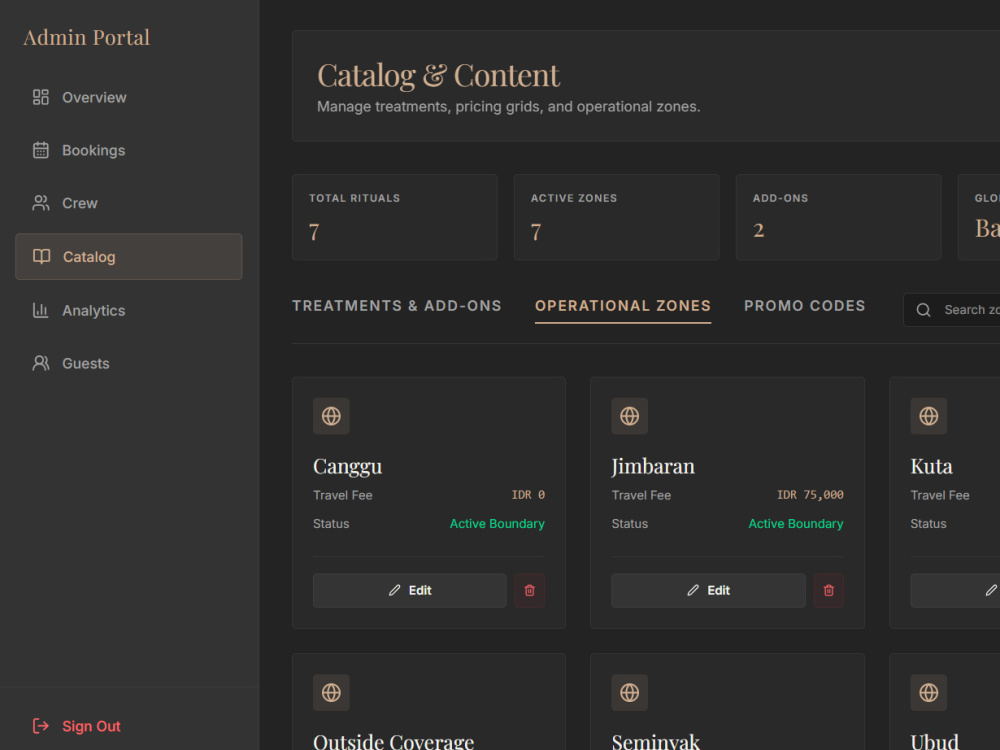Viewport: 1000px width, 750px height.
Task: Click the Kuta zone globe icon
Action: click(929, 416)
